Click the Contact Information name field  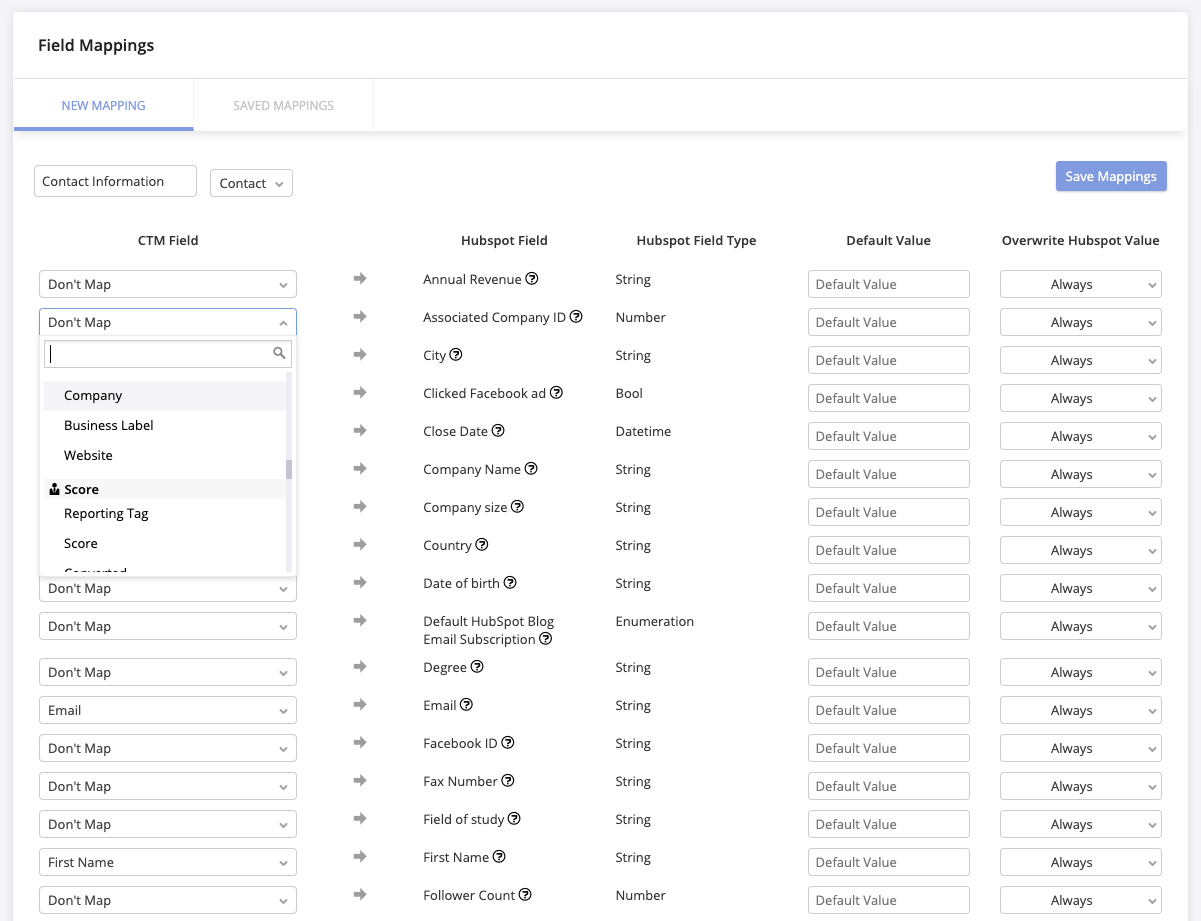pyautogui.click(x=114, y=181)
